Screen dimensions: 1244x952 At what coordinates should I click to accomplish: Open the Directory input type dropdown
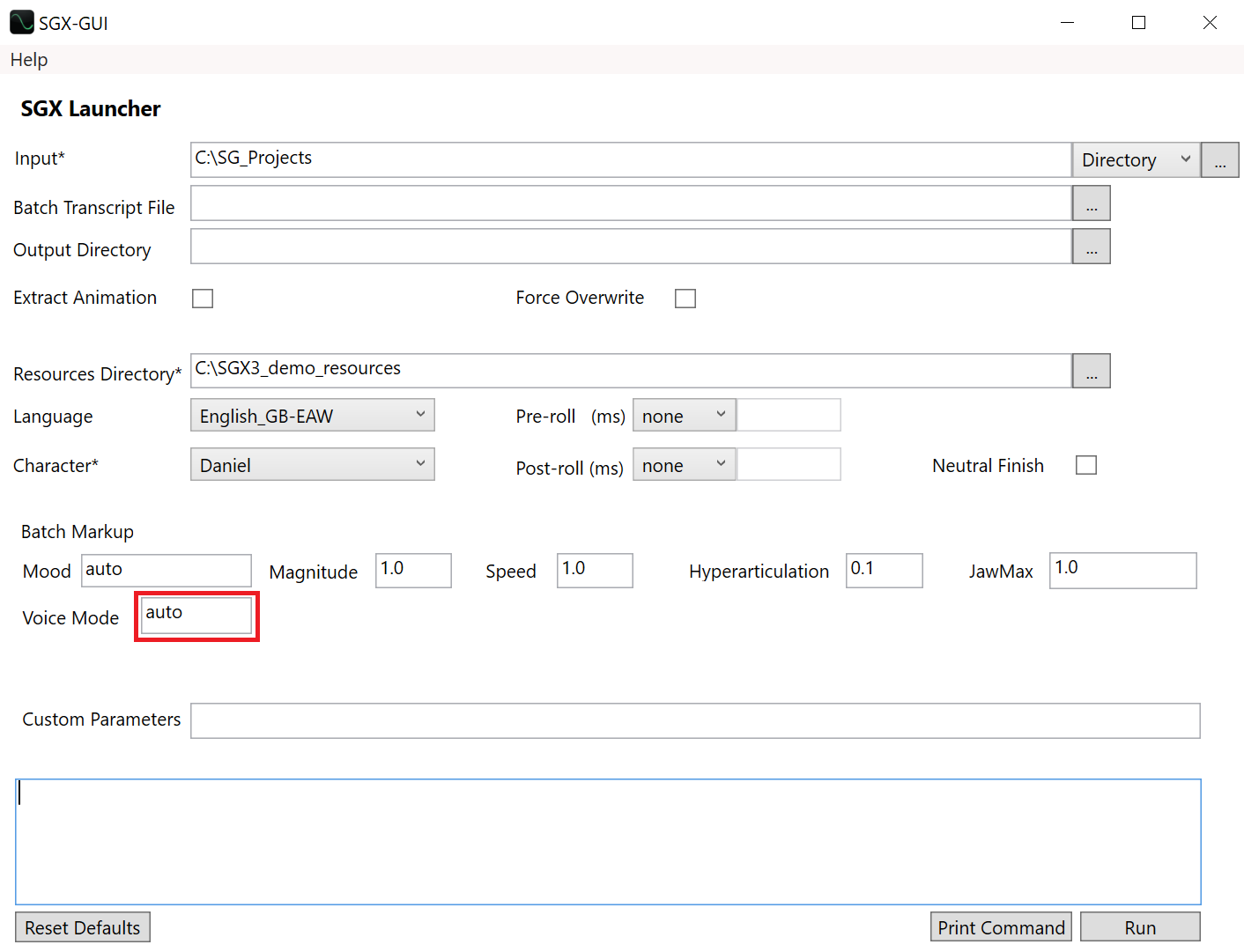click(x=1135, y=160)
